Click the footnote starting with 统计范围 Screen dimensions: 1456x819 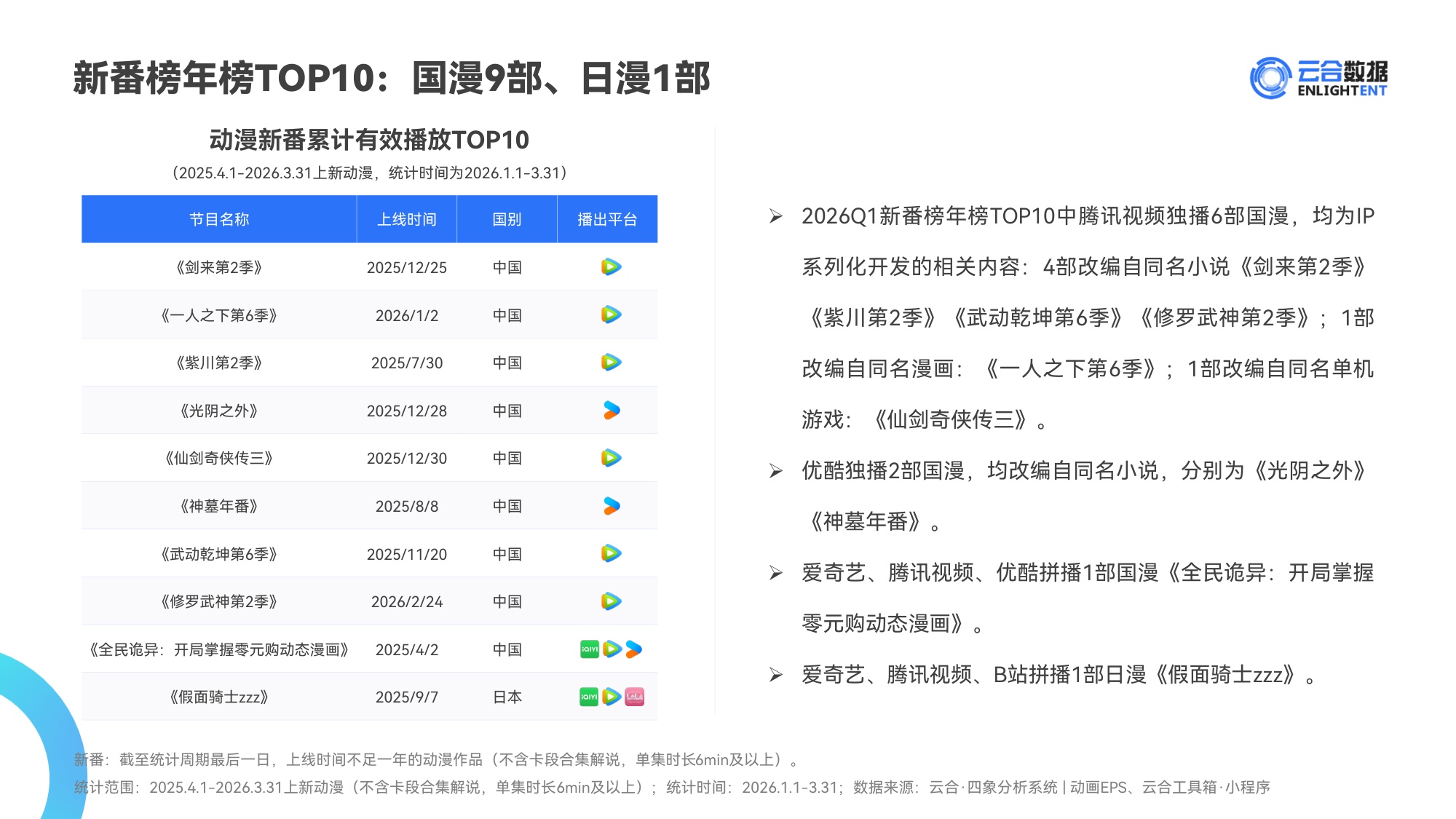[672, 787]
